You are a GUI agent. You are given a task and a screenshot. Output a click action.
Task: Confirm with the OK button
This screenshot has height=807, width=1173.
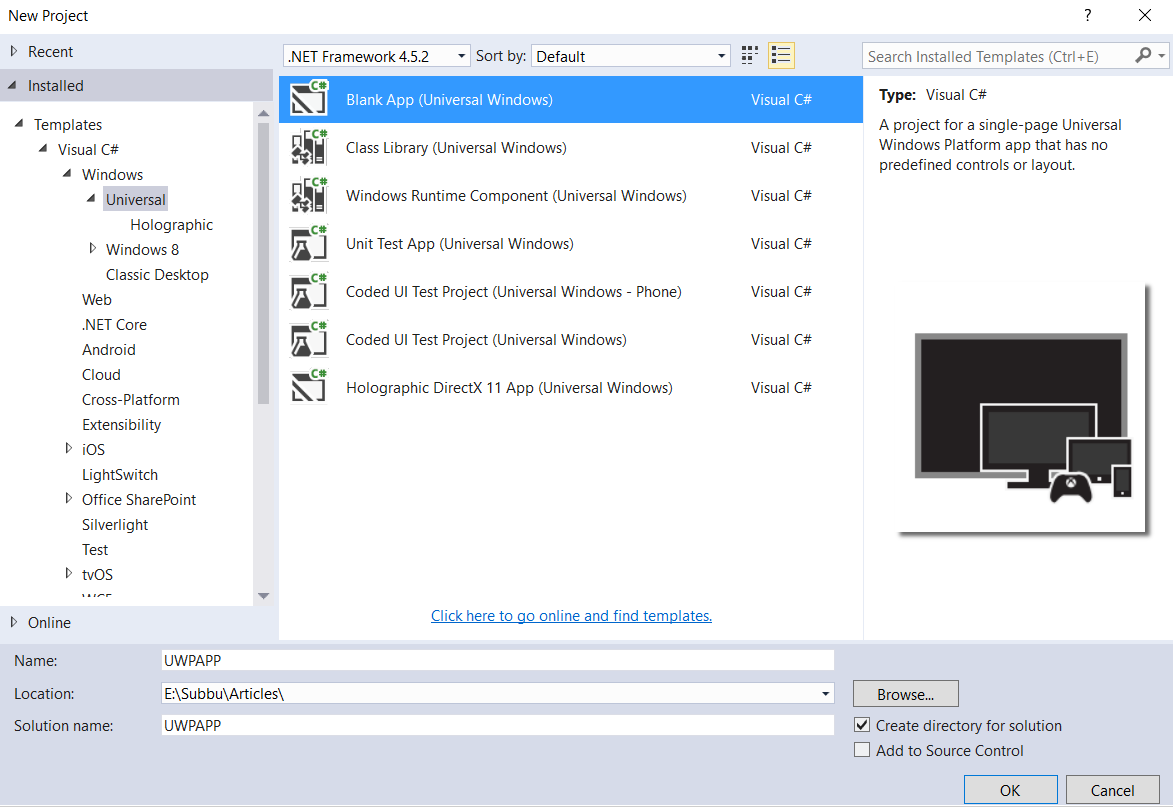1010,790
